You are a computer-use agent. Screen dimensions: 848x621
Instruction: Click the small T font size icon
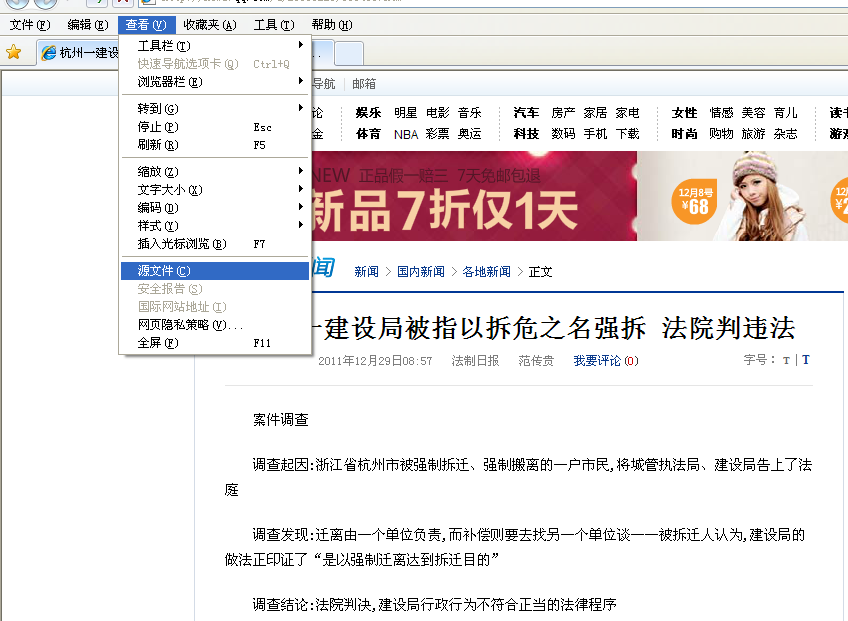786,360
